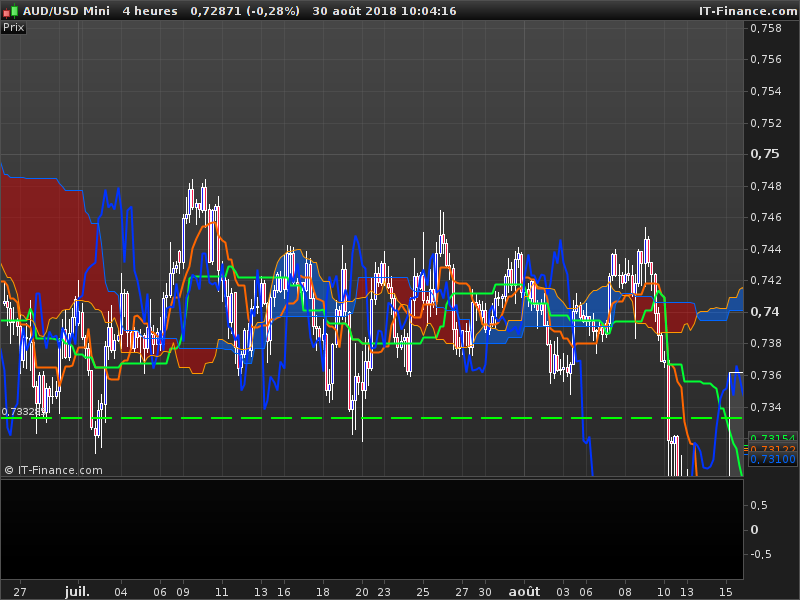The height and width of the screenshot is (600, 800).
Task: Click the '4 heures' timeframe label
Action: 150,11
